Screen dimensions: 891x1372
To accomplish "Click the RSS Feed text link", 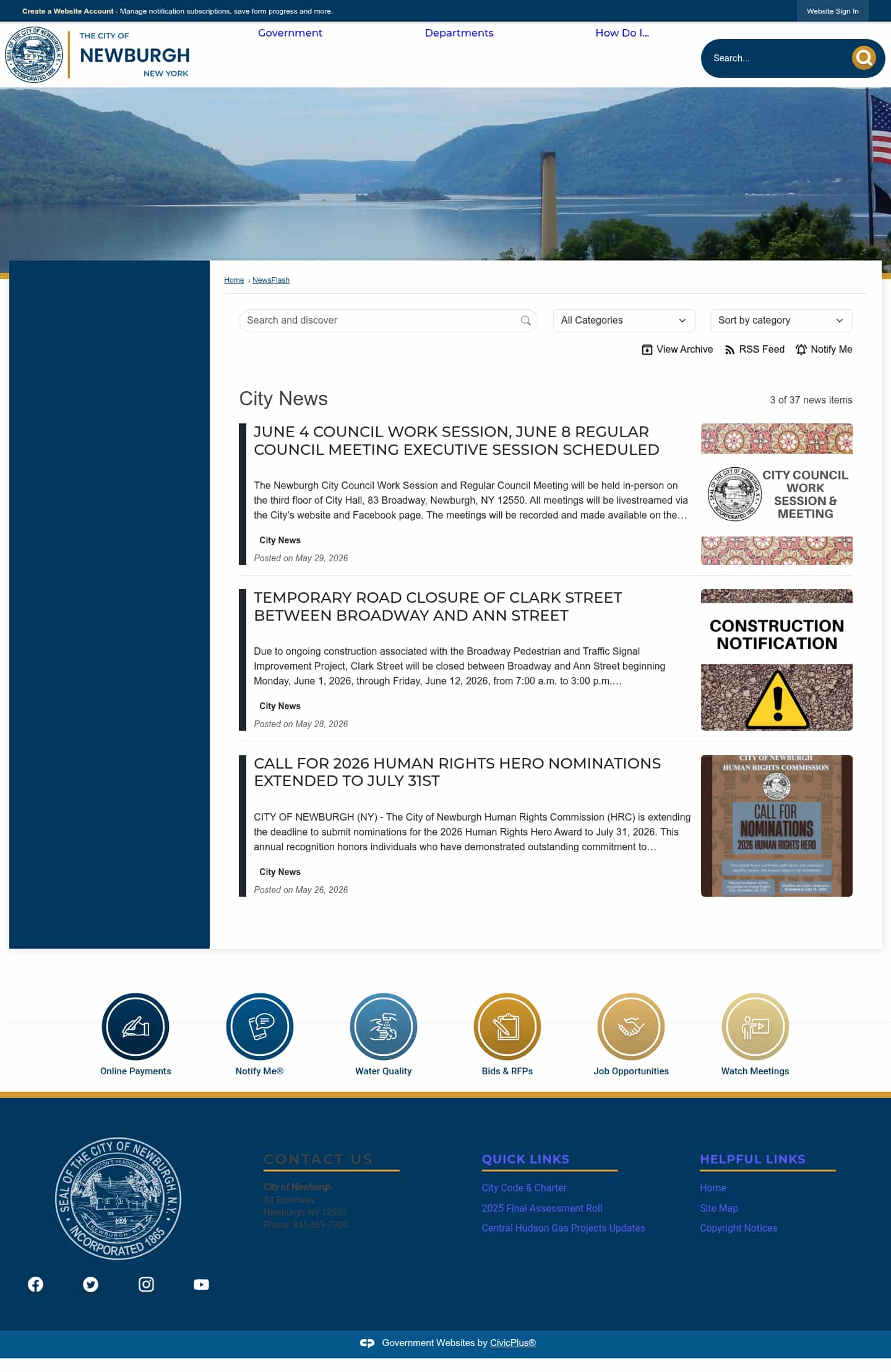I will [x=762, y=350].
